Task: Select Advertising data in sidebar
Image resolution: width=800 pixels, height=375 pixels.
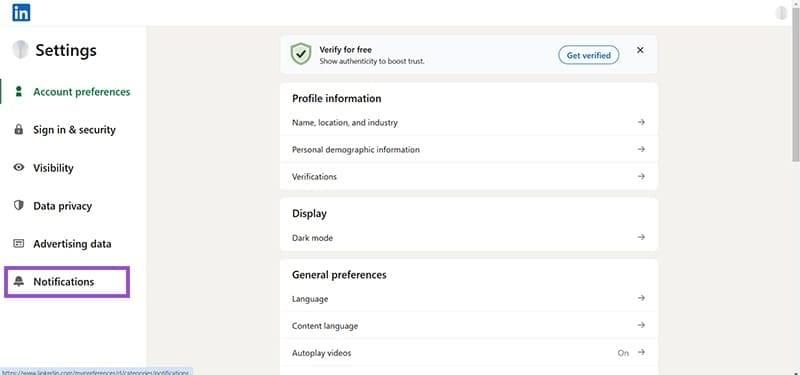Action: (x=72, y=244)
